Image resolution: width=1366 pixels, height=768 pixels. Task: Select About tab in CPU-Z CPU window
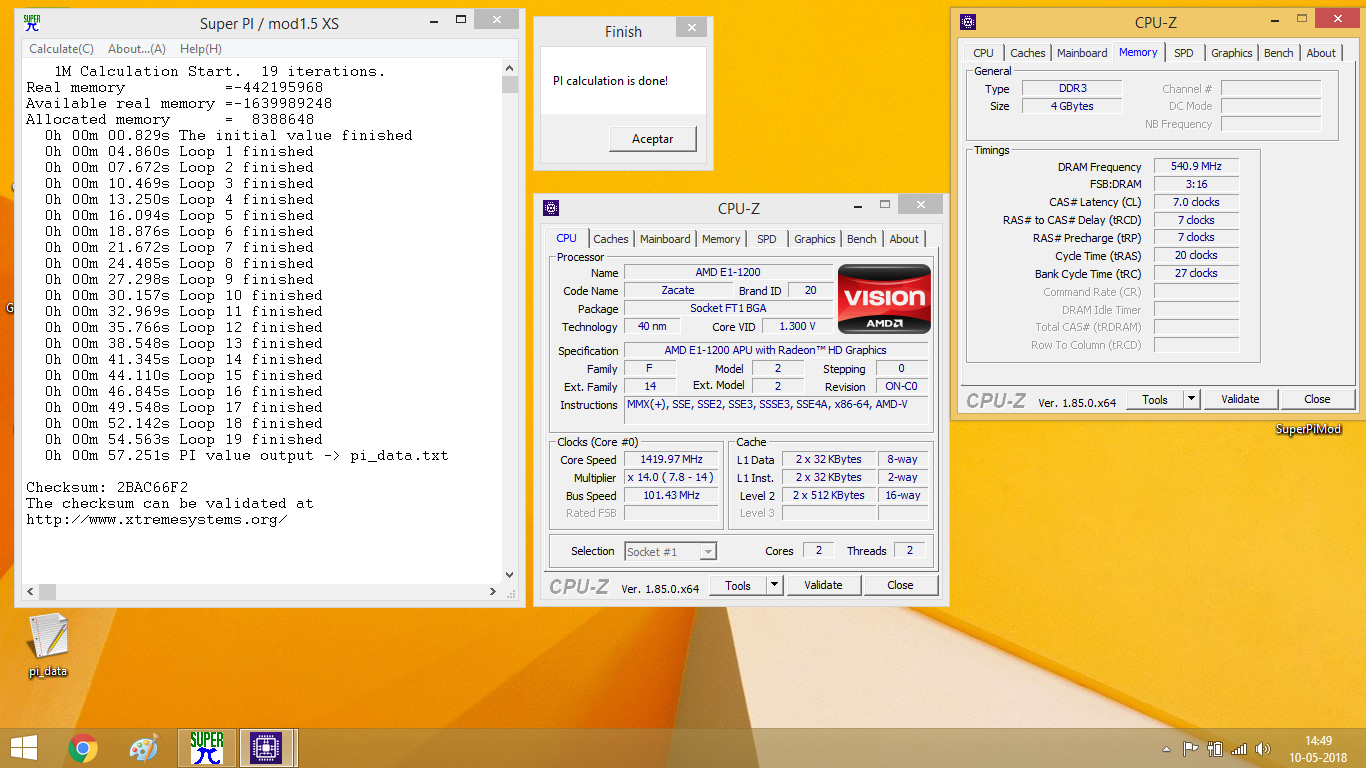904,239
